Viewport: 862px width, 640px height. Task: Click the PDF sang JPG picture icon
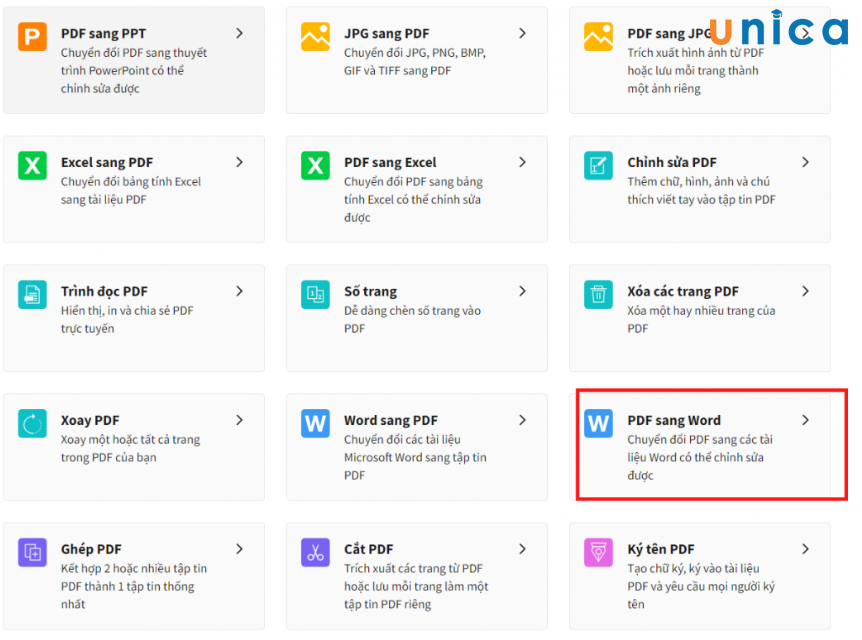[x=597, y=33]
